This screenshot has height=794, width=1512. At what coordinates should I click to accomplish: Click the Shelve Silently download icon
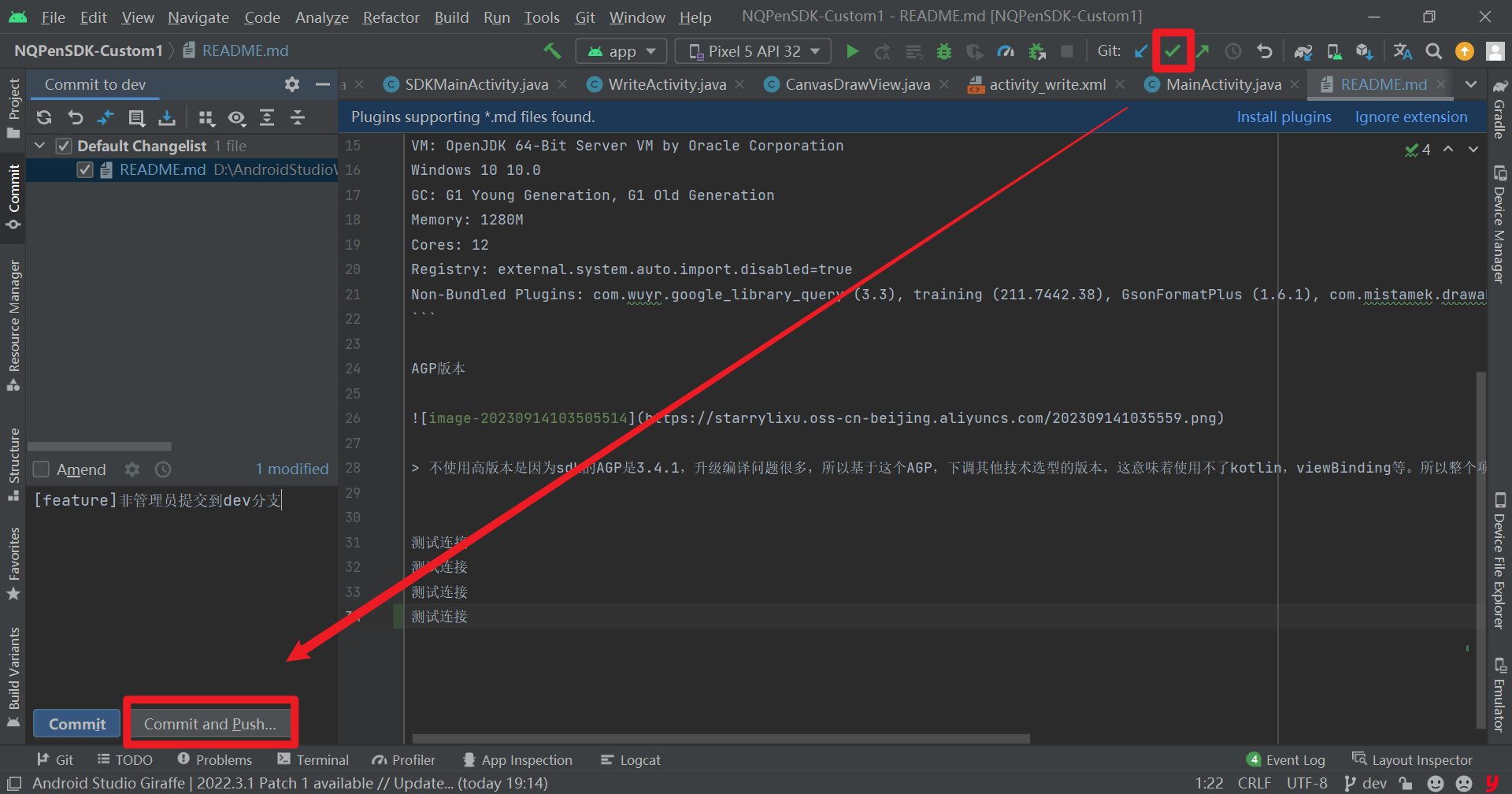[x=167, y=117]
